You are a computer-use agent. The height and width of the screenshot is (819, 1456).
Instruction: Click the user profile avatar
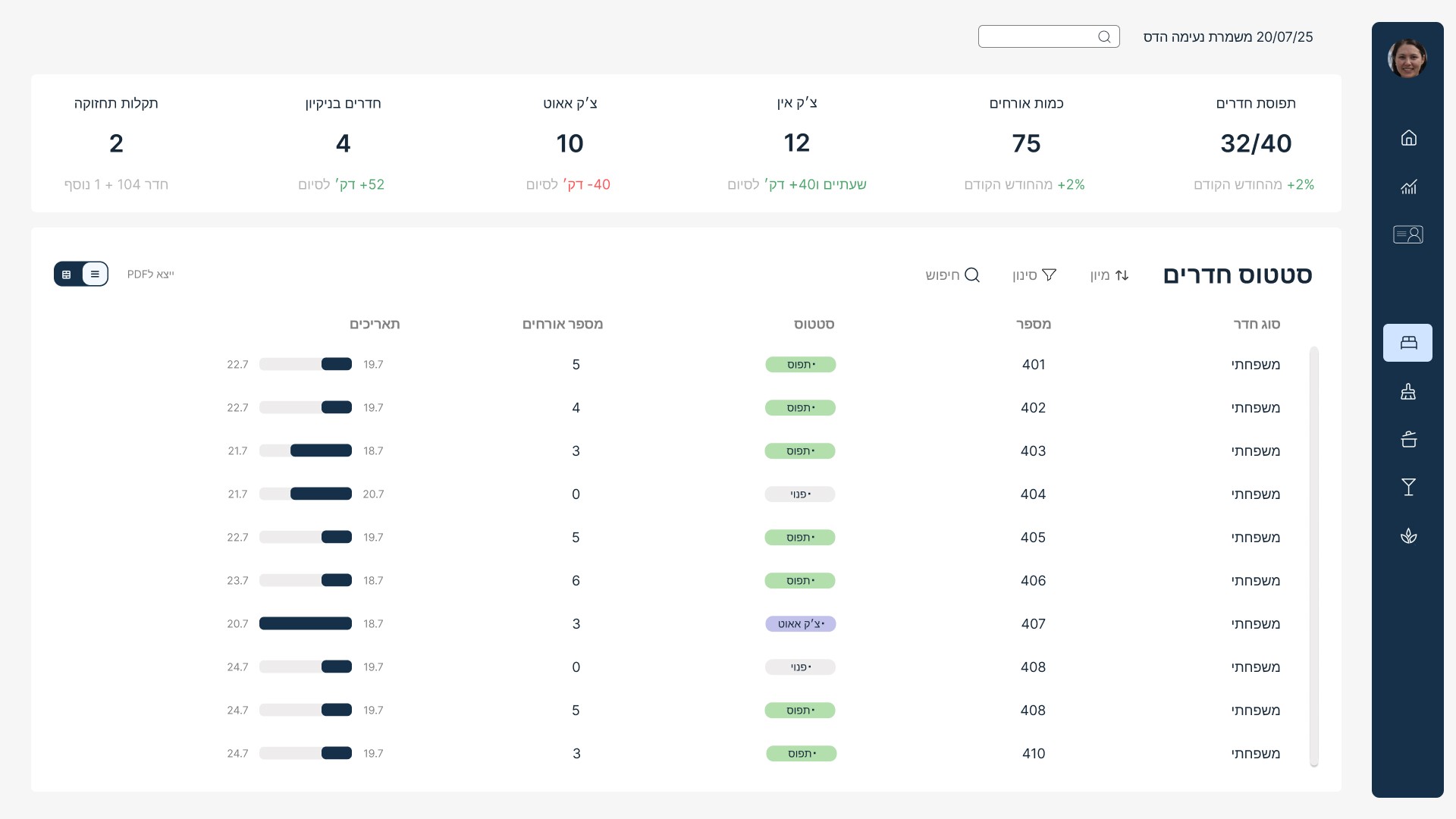click(x=1407, y=58)
